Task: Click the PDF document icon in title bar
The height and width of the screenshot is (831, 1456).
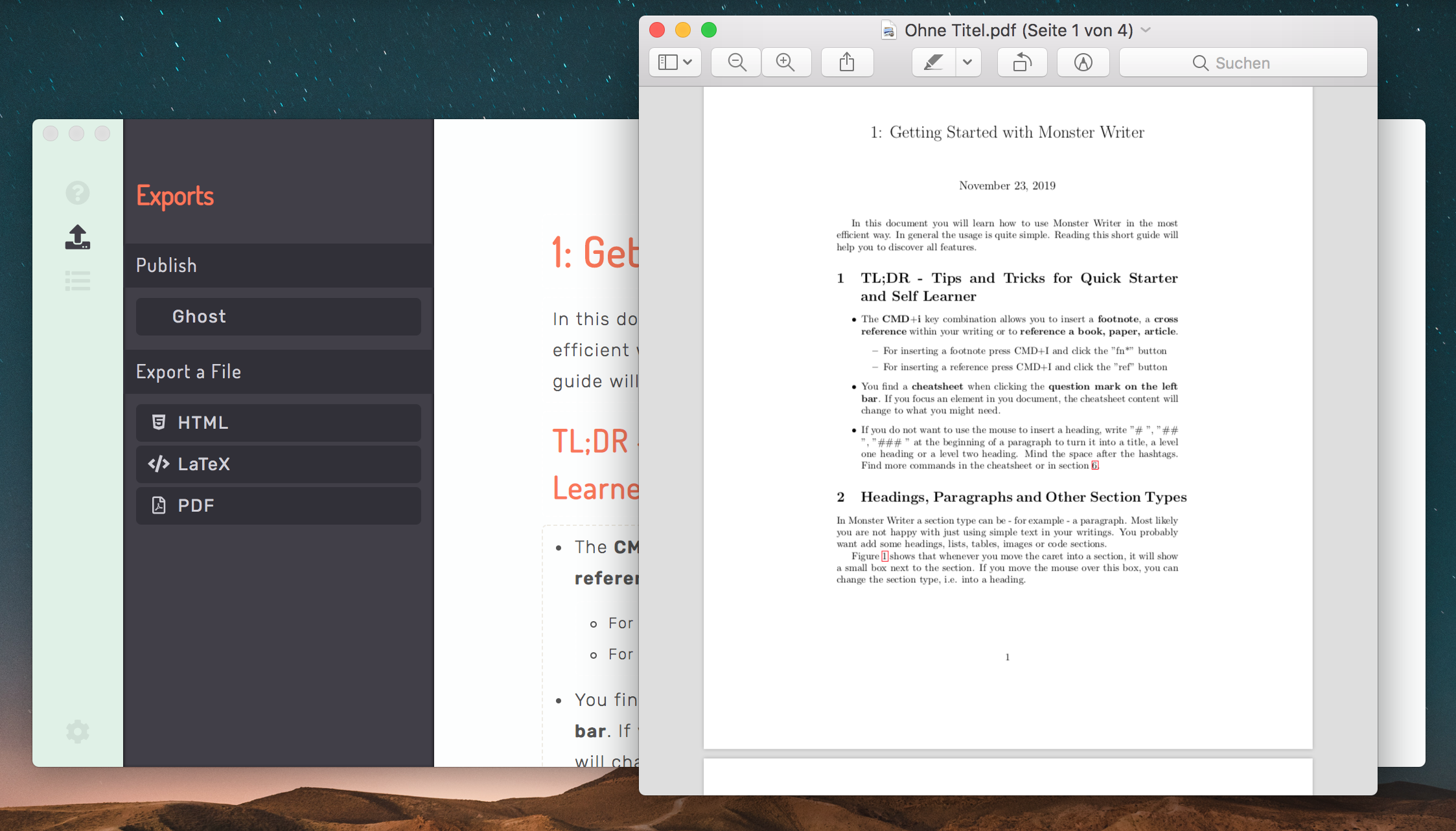Action: click(889, 30)
